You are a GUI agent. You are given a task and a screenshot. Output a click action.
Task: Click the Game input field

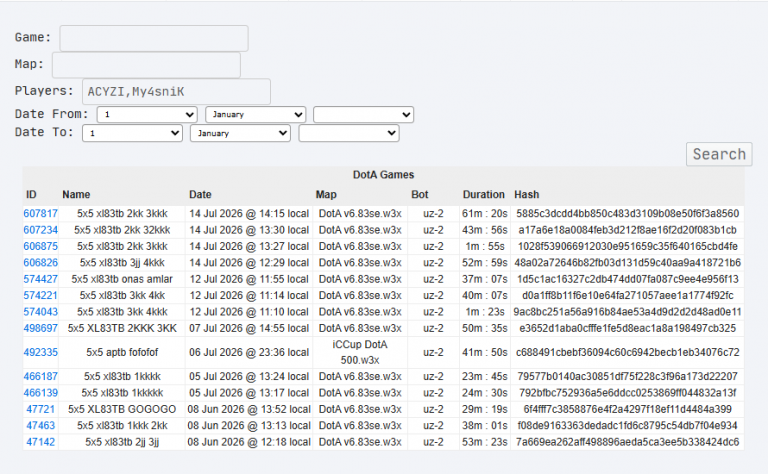154,38
